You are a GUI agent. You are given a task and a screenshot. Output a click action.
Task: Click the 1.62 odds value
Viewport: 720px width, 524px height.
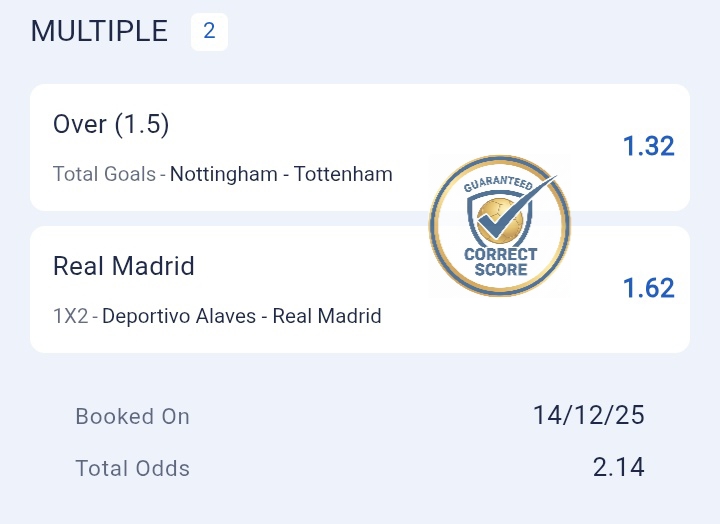(648, 289)
